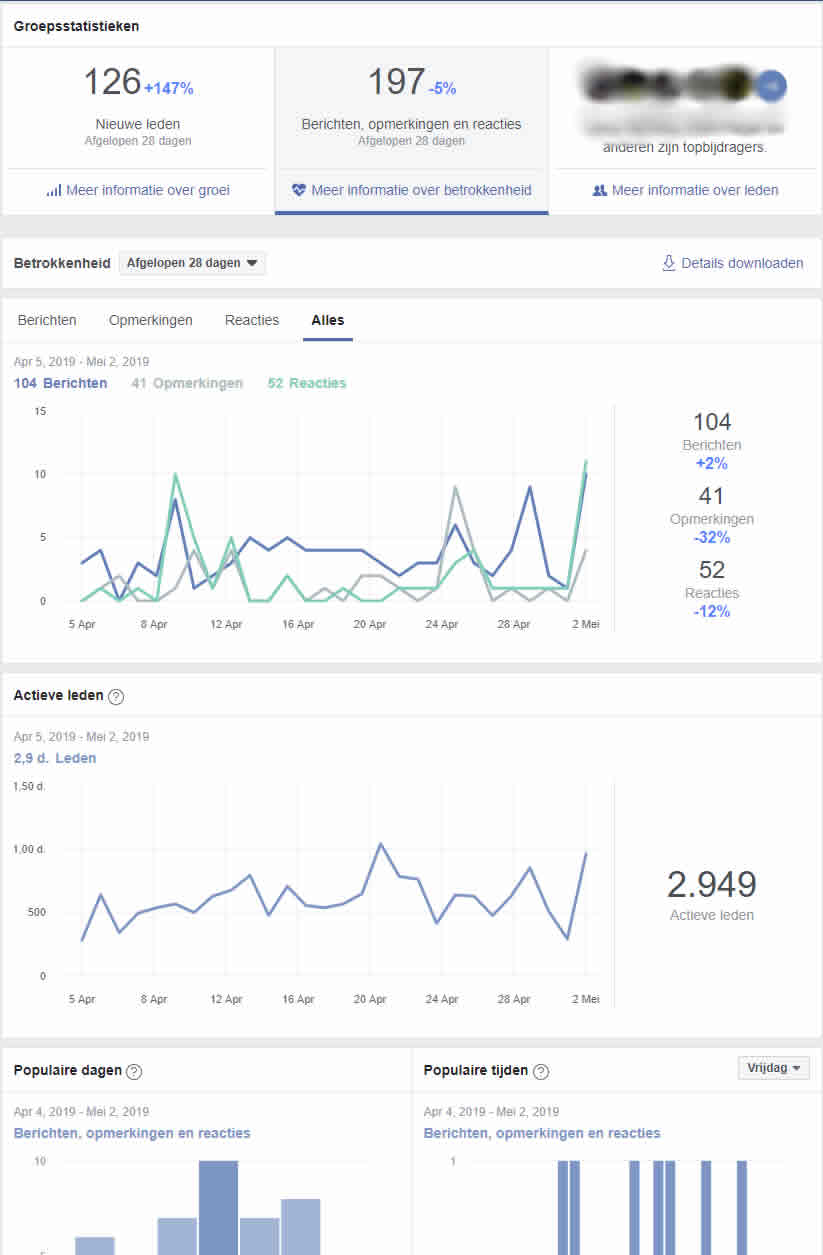Click the tallest bar in Populaire dagen chart

point(218,1207)
